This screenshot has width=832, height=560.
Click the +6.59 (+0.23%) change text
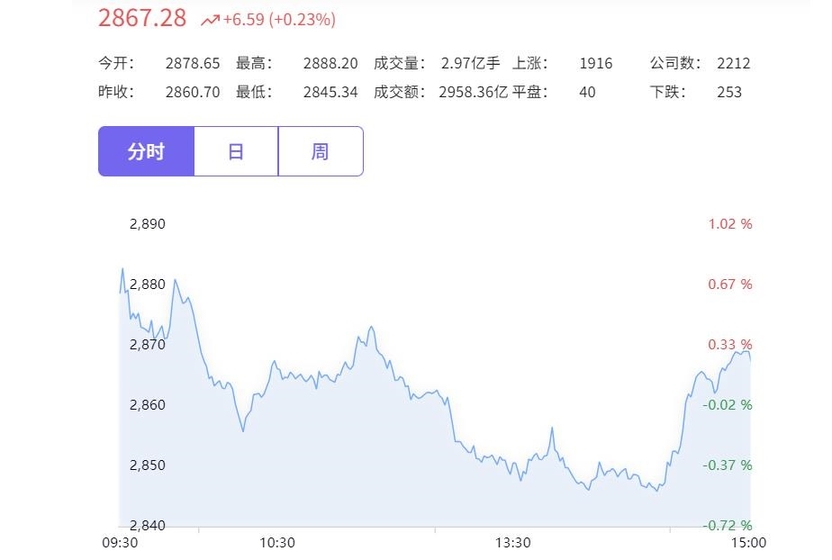point(279,20)
